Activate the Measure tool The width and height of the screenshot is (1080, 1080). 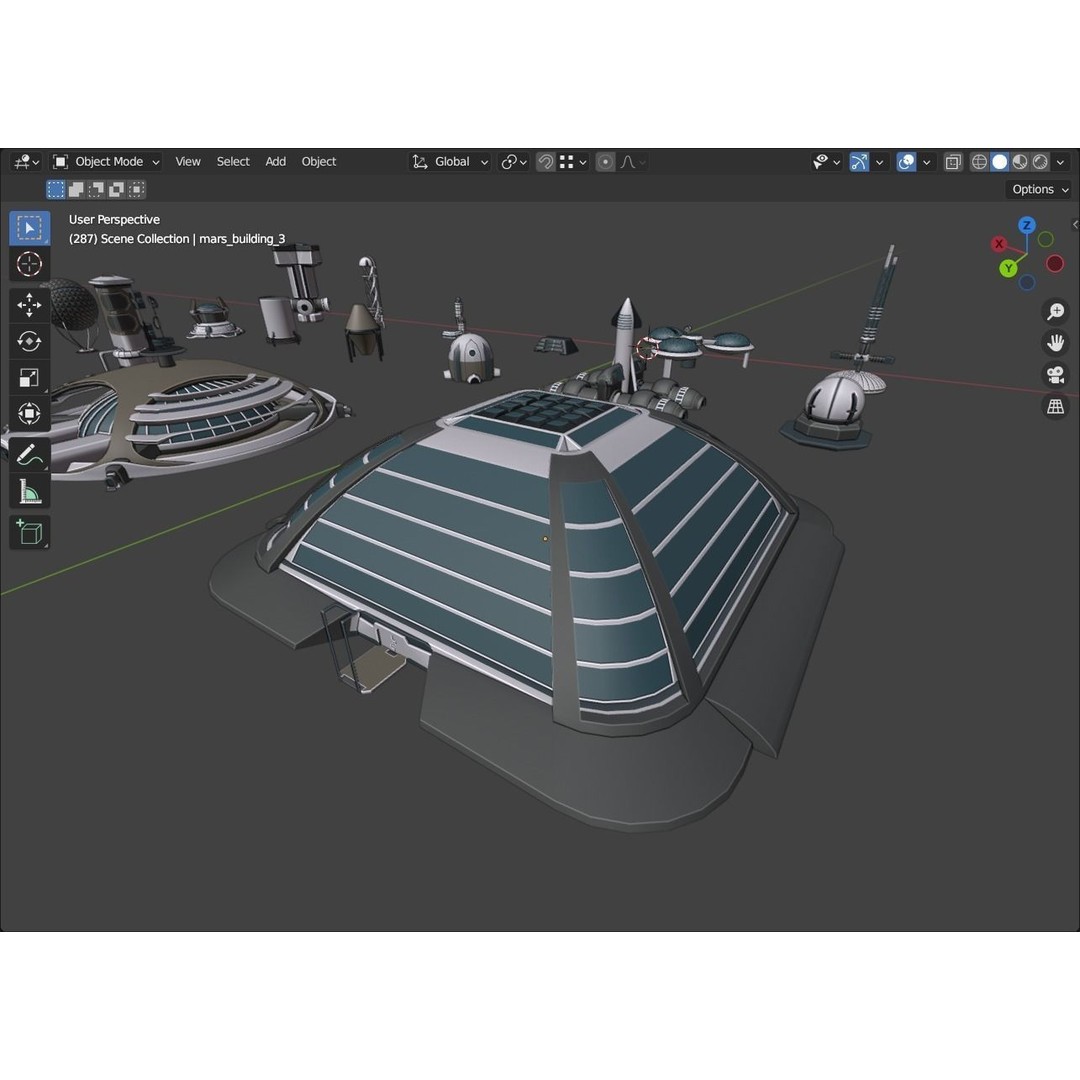click(29, 490)
